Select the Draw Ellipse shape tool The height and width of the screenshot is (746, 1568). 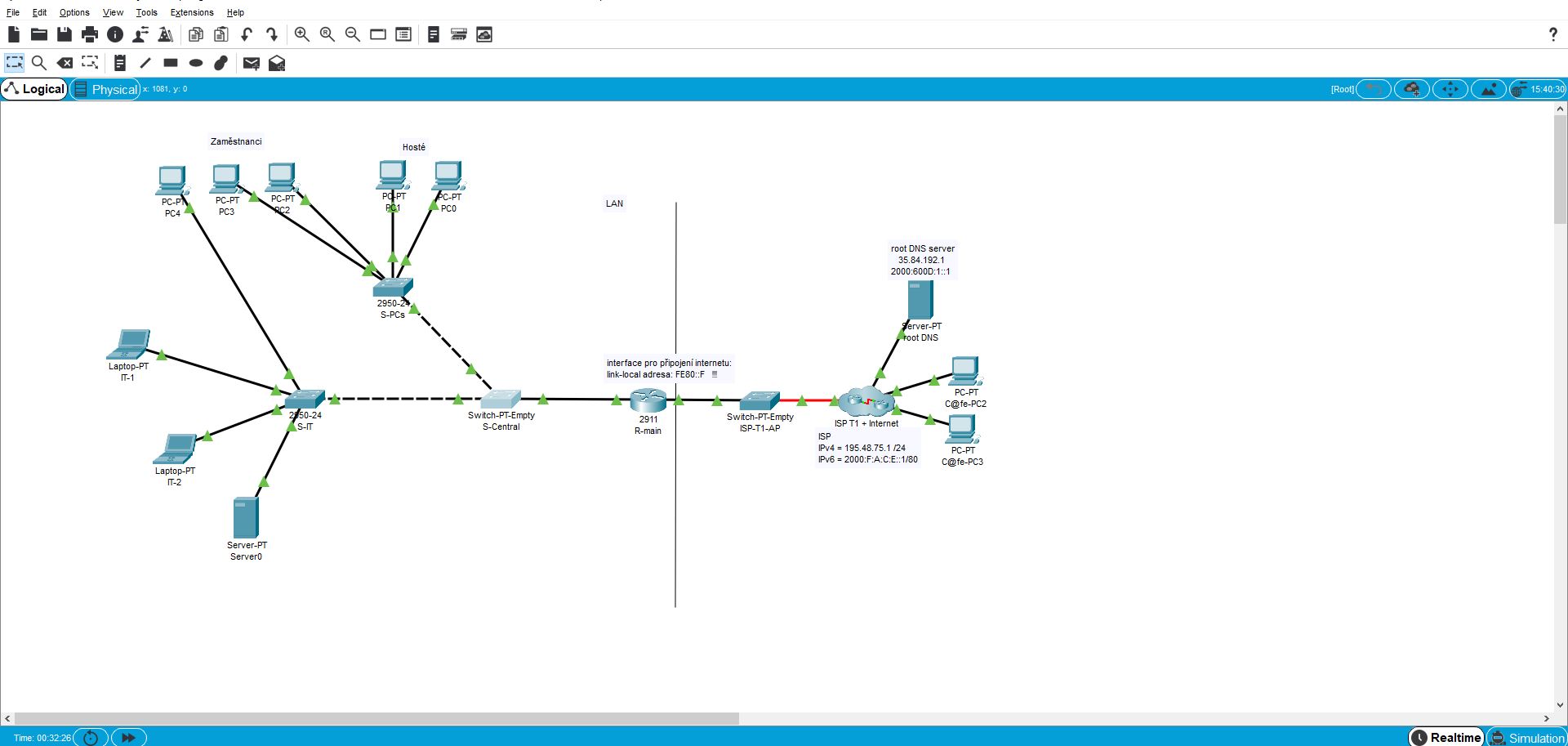coord(195,63)
